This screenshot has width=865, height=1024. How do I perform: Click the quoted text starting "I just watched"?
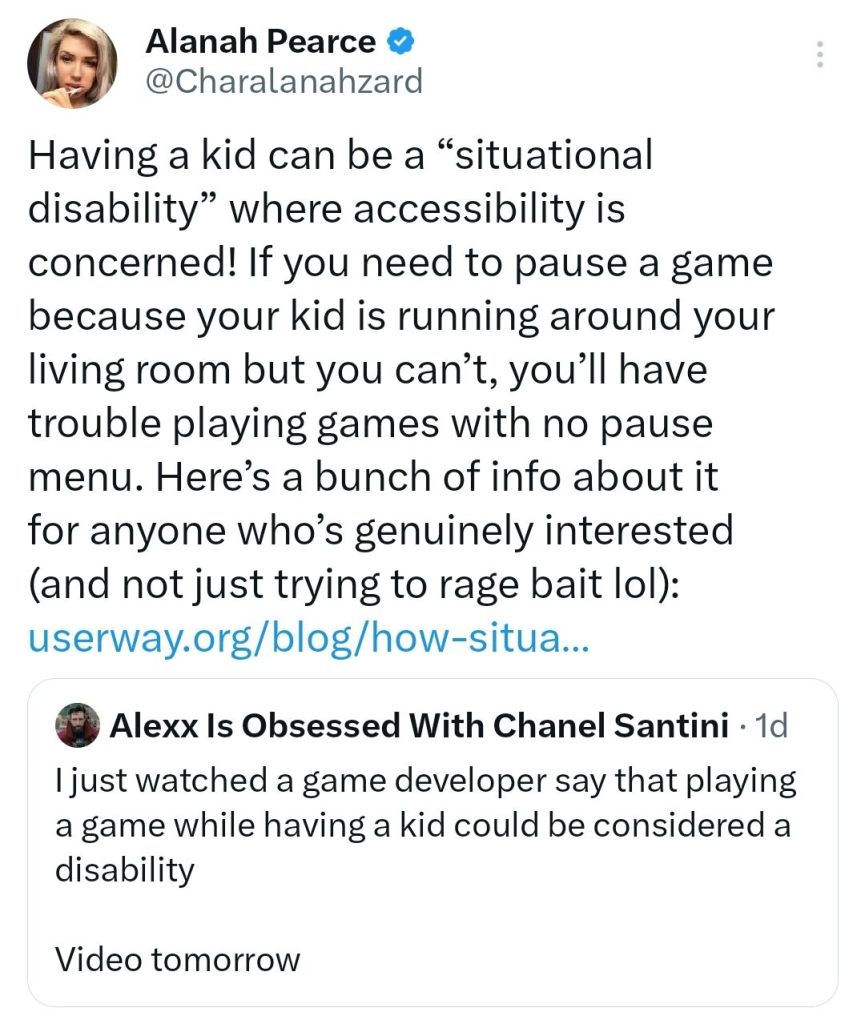click(x=425, y=781)
